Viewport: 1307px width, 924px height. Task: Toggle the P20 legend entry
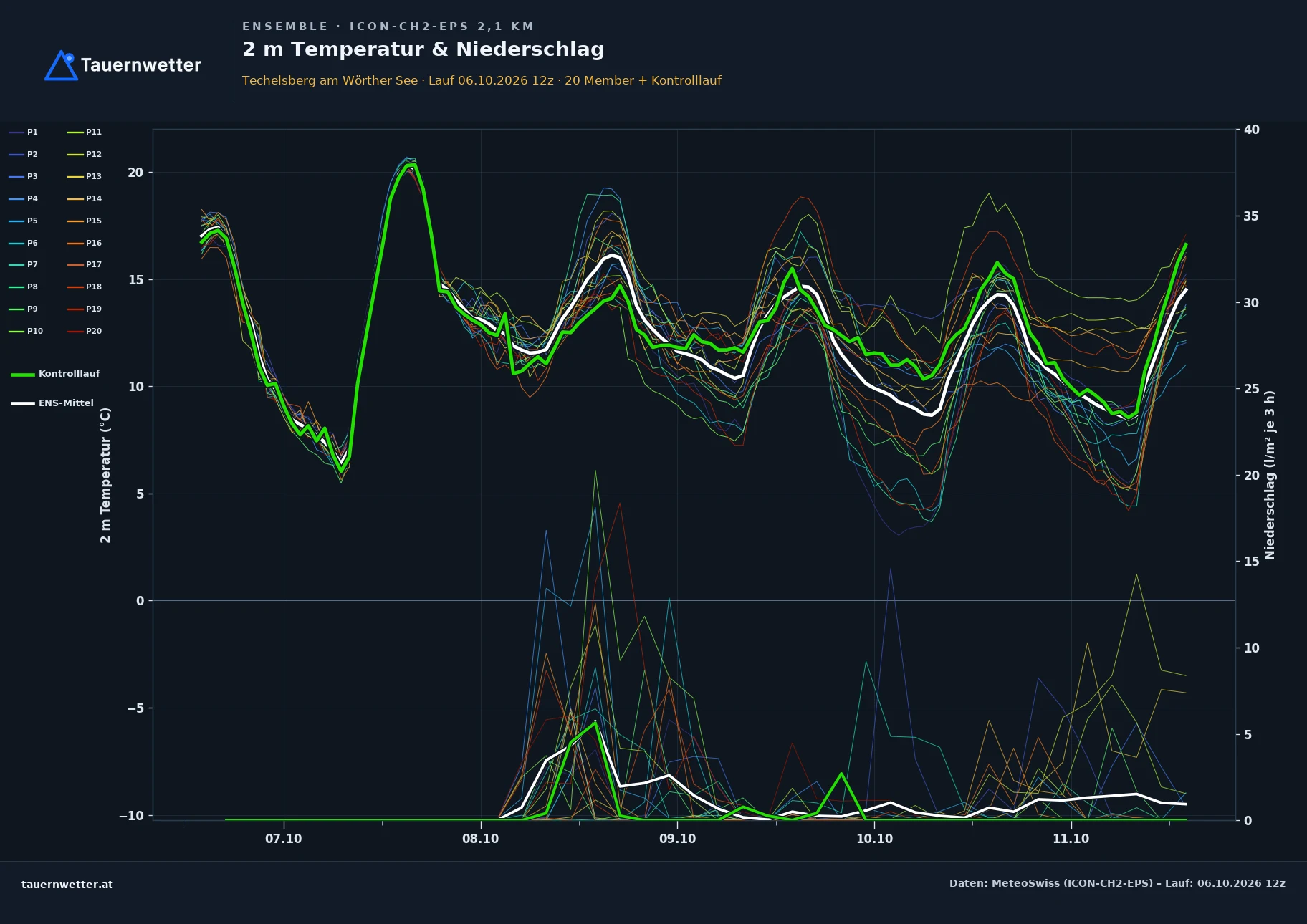click(85, 331)
